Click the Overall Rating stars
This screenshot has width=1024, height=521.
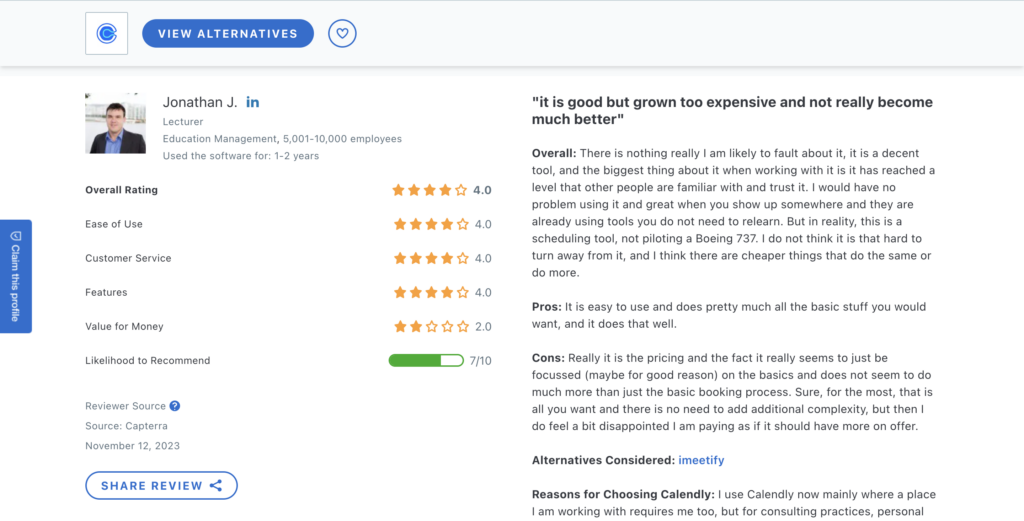429,190
